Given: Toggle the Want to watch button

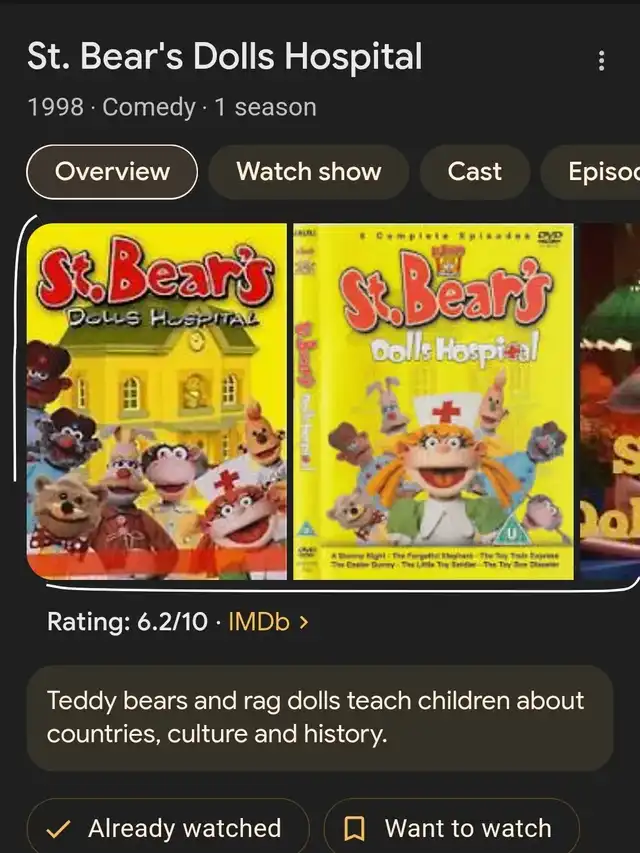Looking at the screenshot, I should pyautogui.click(x=452, y=827).
